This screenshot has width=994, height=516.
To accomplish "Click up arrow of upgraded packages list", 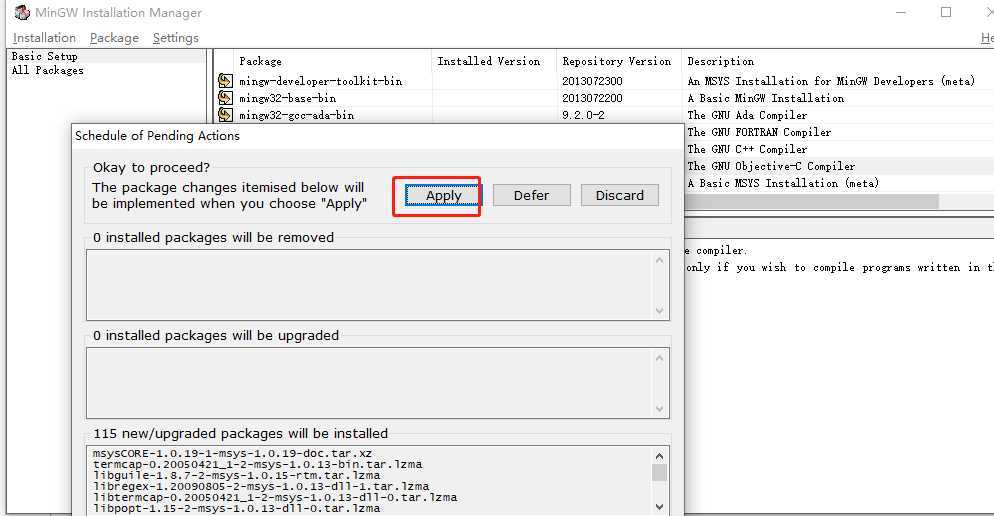I will click(659, 358).
